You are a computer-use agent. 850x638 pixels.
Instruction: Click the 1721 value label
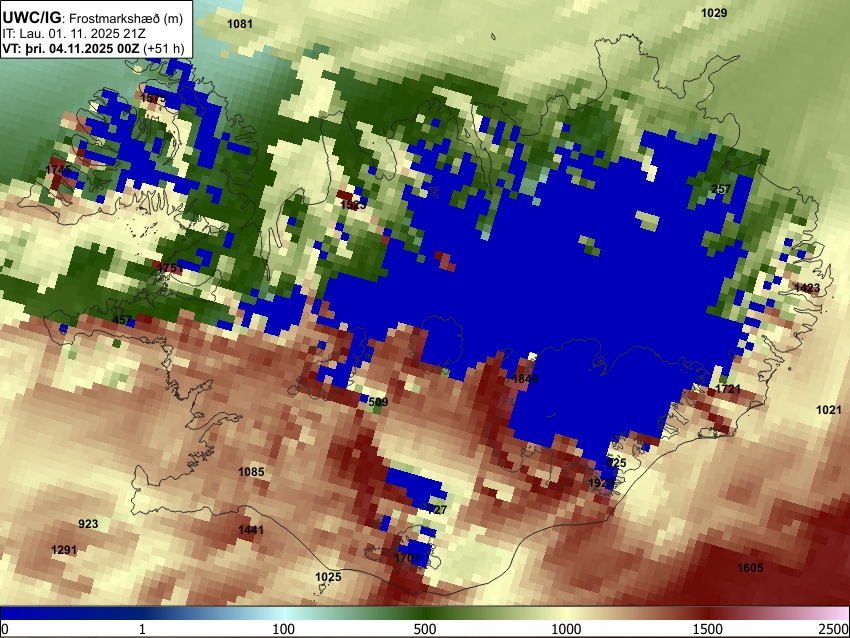[728, 389]
